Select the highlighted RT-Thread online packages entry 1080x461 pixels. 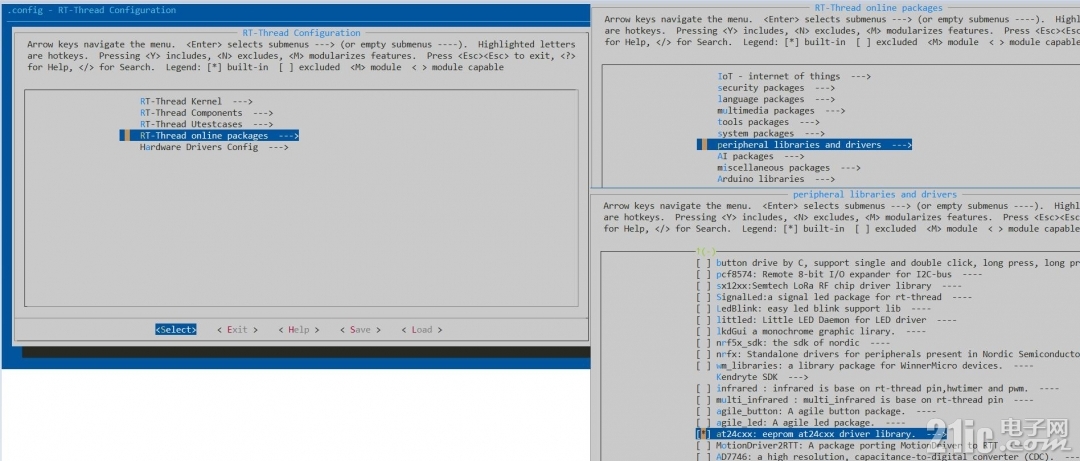click(x=209, y=136)
